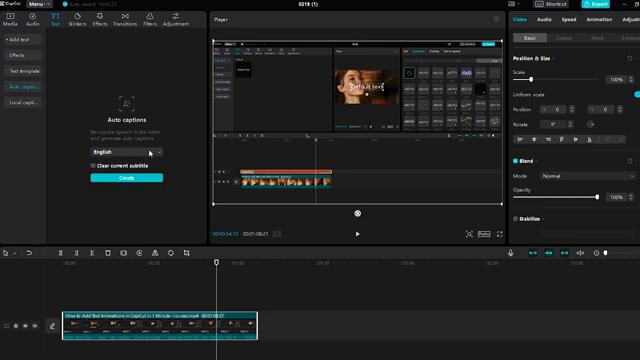Click the Create auto captions button
The height and width of the screenshot is (360, 640).
[127, 178]
